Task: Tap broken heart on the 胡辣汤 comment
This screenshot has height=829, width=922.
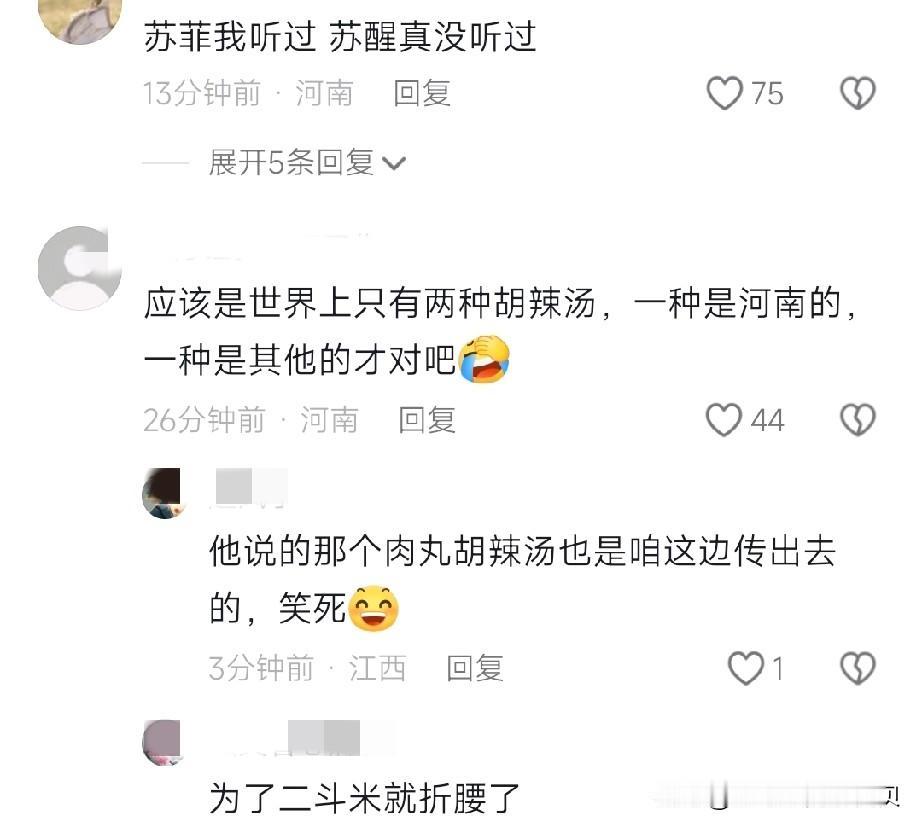Action: coord(858,420)
